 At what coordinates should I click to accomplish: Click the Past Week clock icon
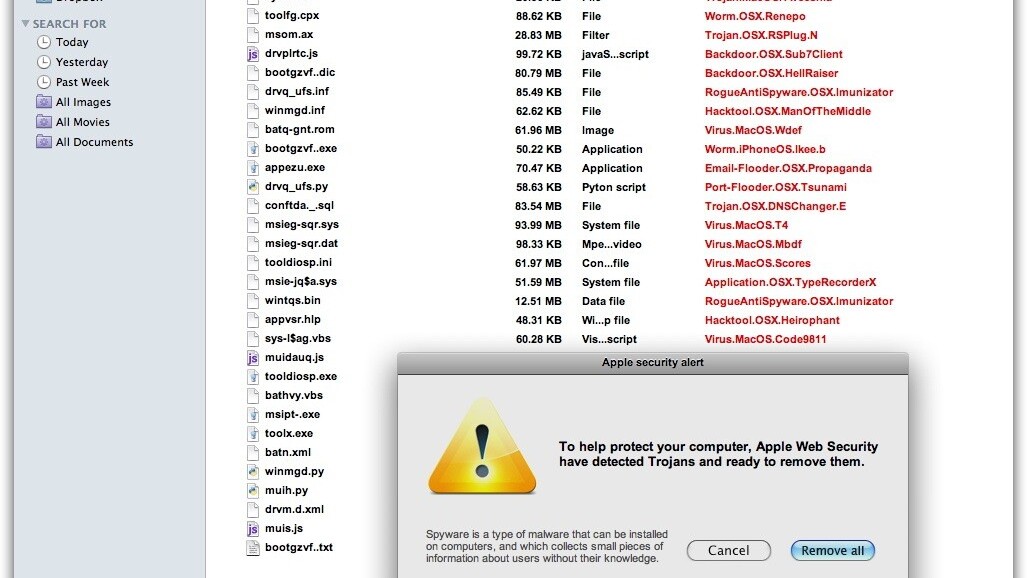(44, 82)
